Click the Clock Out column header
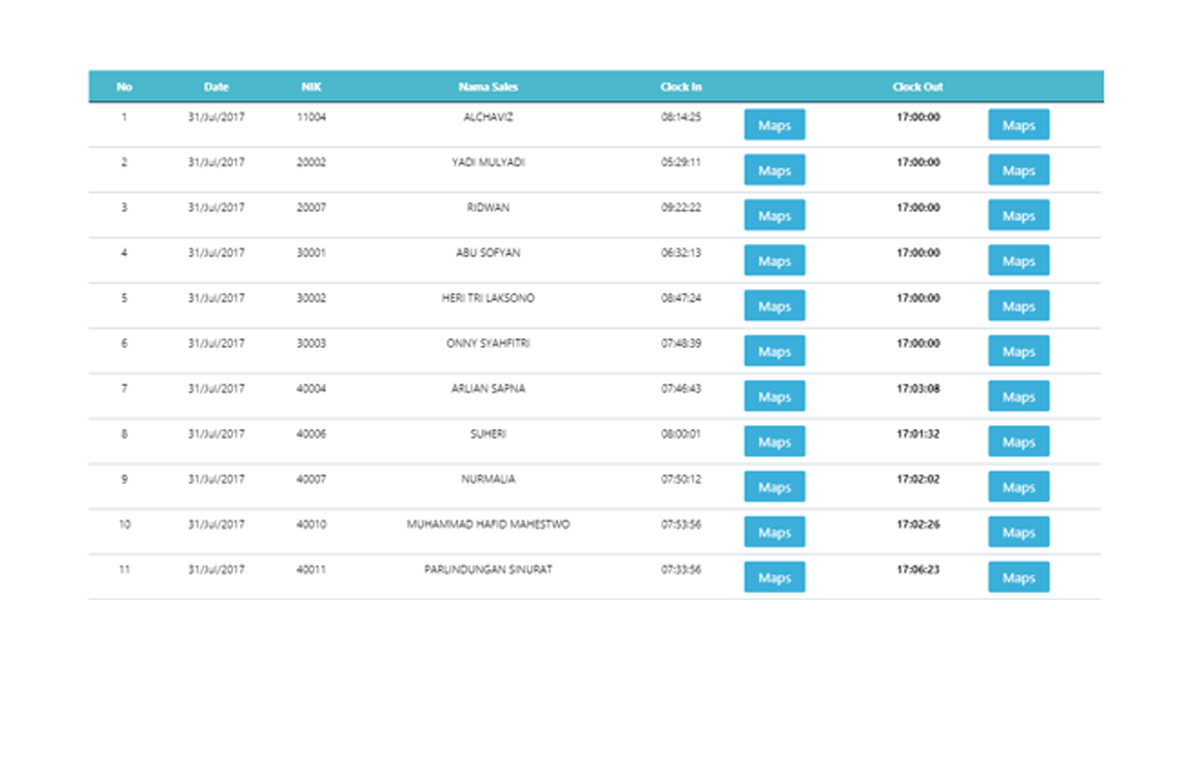Screen dimensions: 1200x772 click(x=917, y=87)
